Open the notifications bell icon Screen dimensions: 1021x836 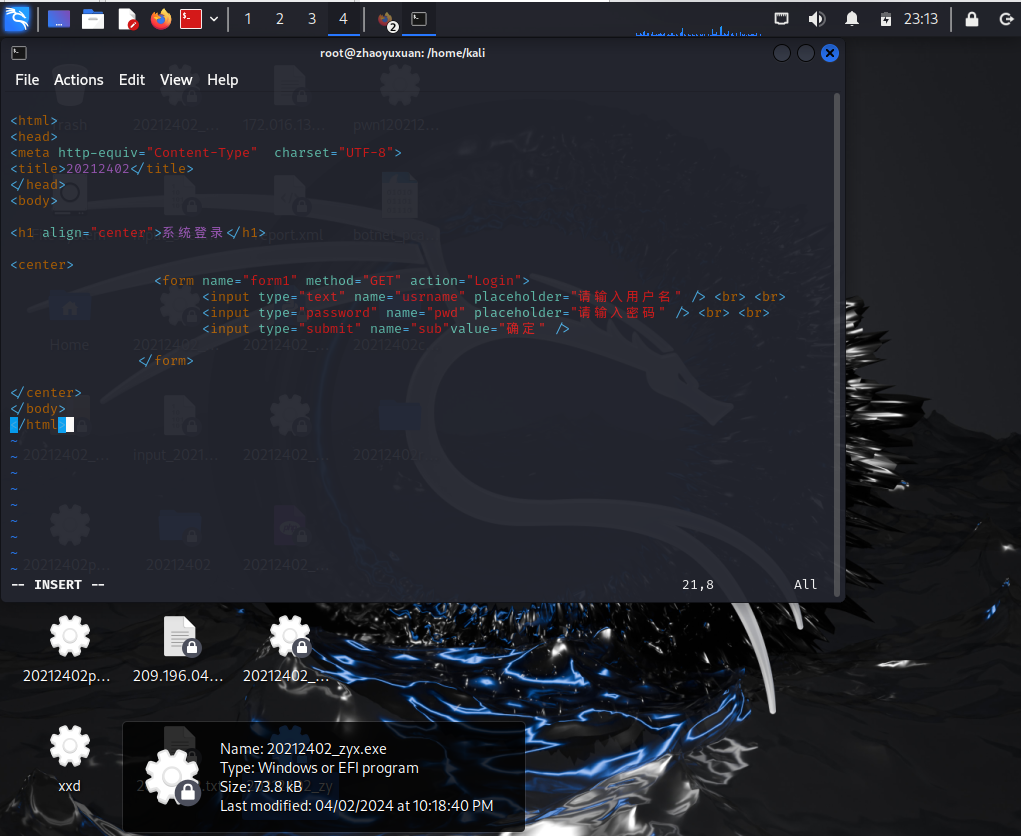tap(851, 19)
